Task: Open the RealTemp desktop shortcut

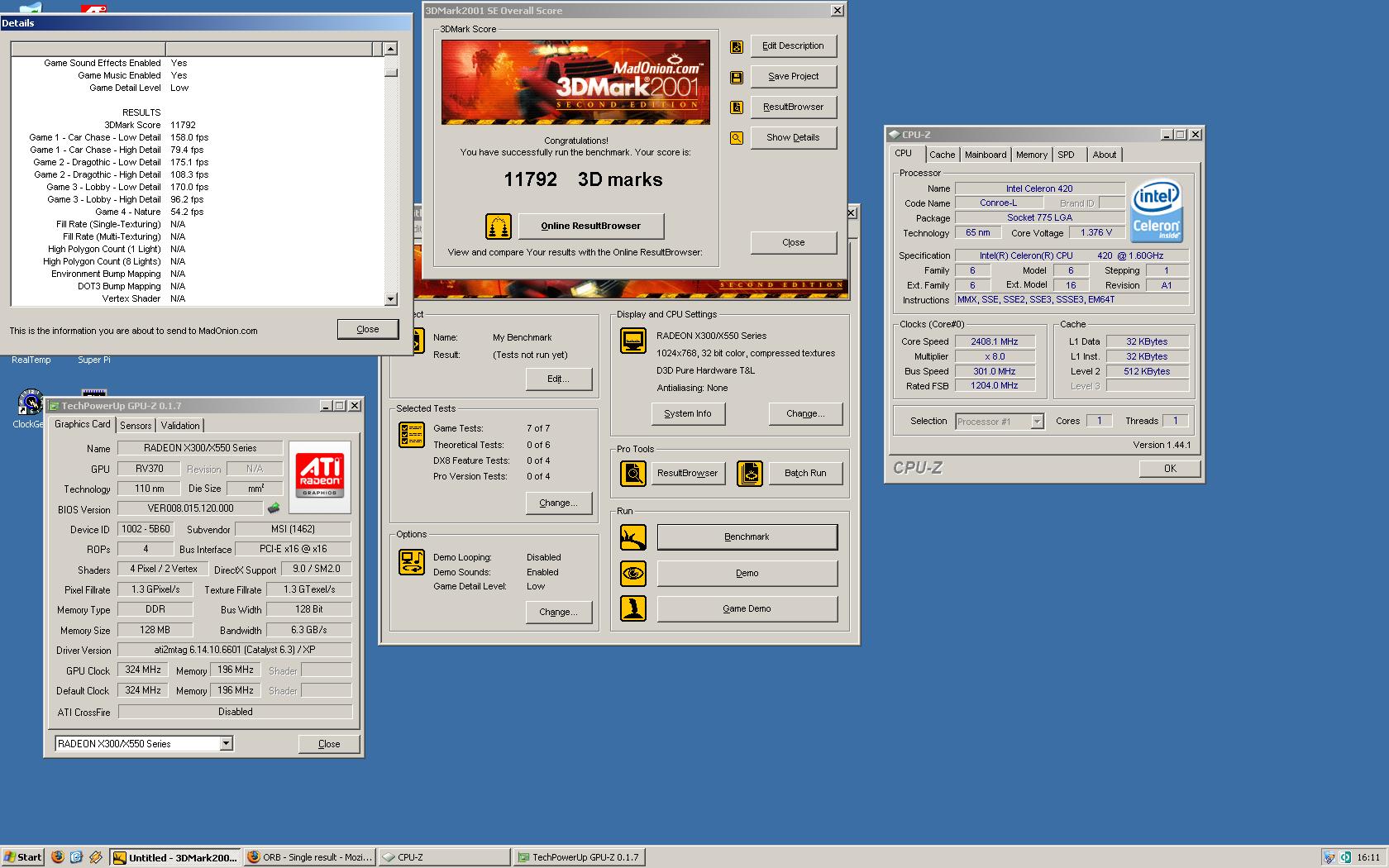Action: (31, 360)
